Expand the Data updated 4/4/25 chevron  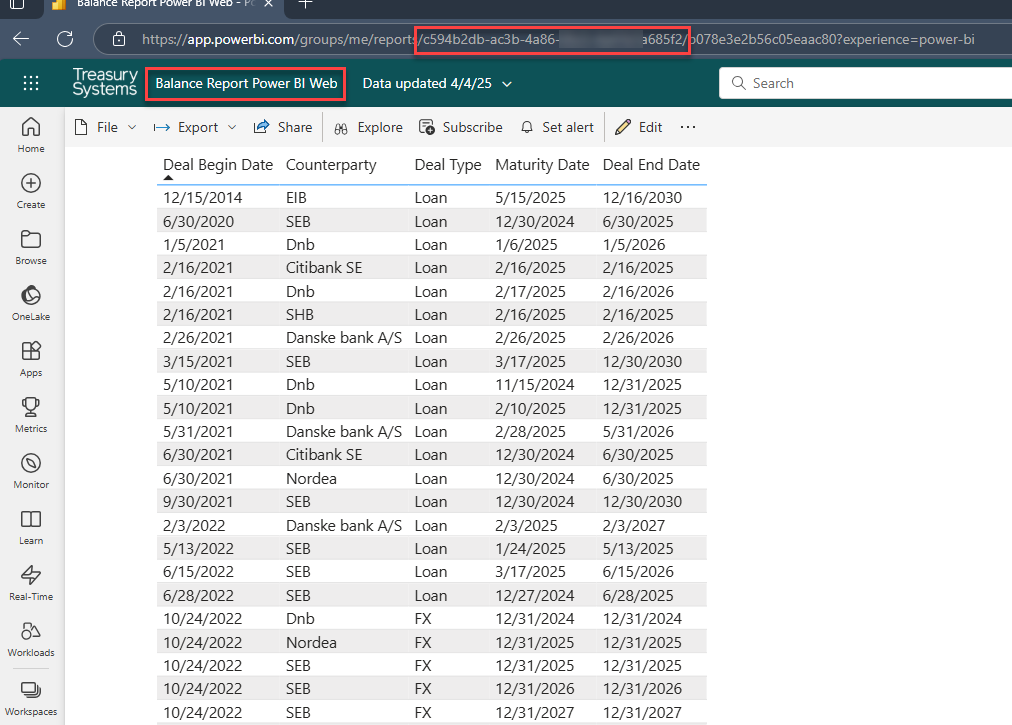(x=507, y=84)
